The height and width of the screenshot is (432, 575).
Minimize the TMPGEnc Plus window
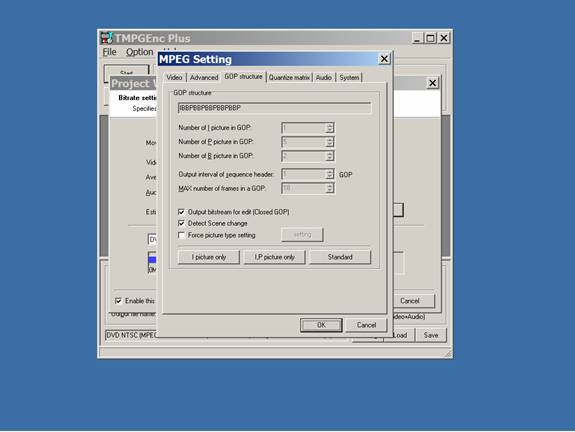coord(417,38)
